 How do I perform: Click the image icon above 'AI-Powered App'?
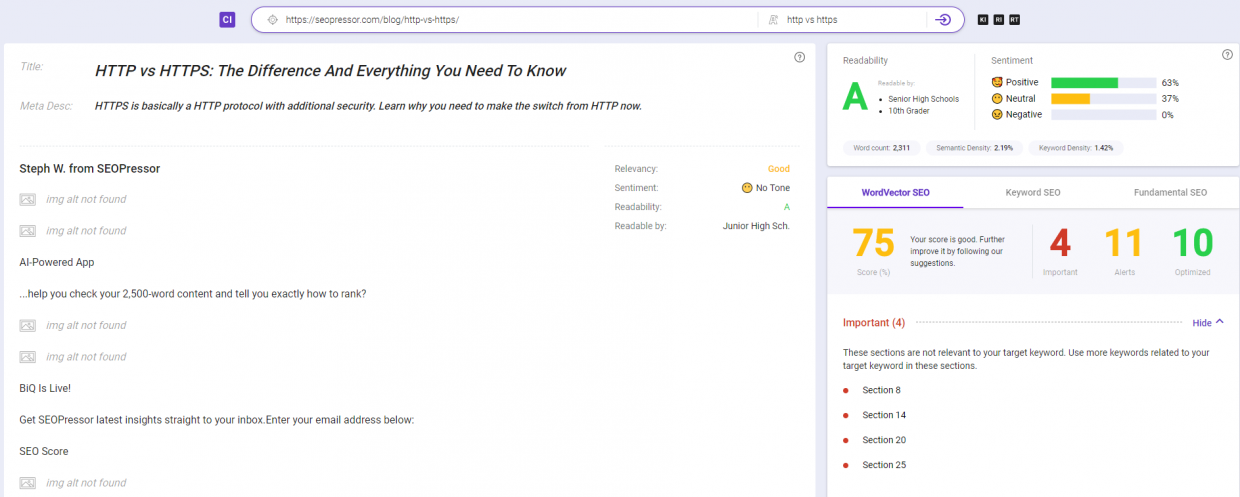click(27, 231)
